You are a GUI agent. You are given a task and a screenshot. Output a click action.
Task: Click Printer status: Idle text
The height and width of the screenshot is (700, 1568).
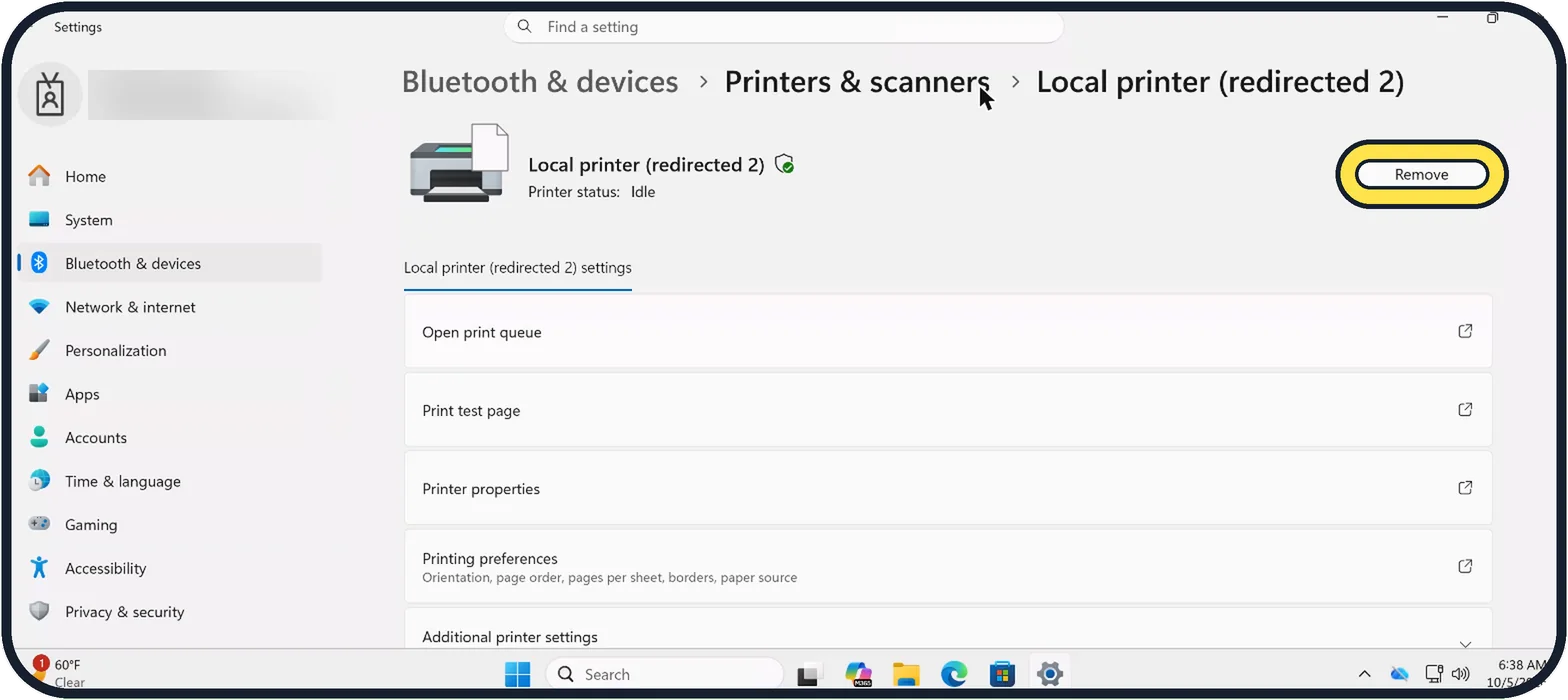591,192
